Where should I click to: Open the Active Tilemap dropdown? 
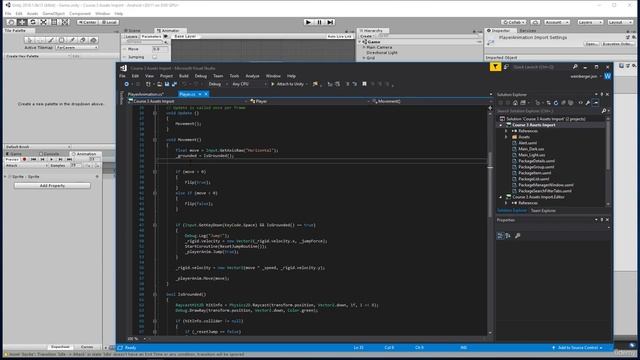(x=76, y=47)
